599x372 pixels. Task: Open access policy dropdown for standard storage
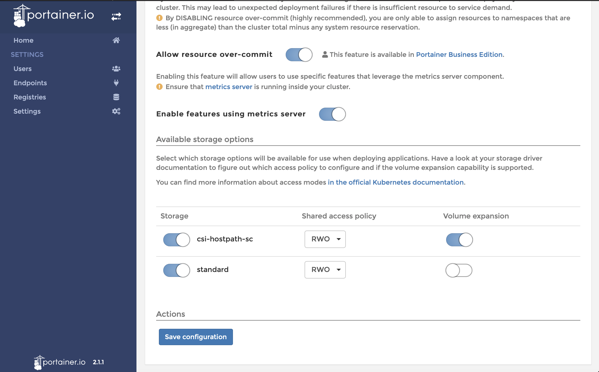[x=325, y=270]
